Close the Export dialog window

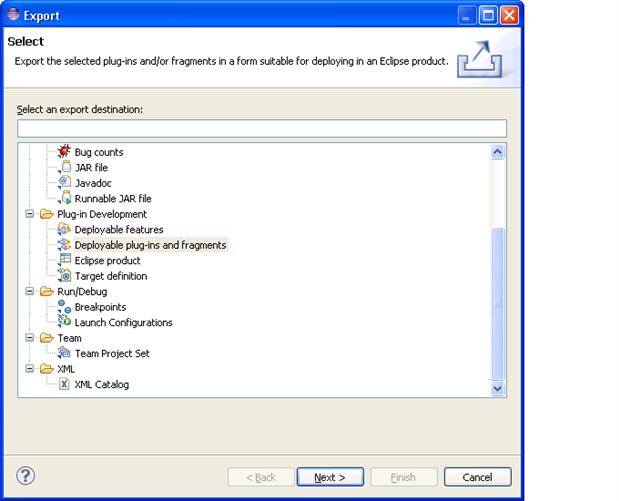510,16
